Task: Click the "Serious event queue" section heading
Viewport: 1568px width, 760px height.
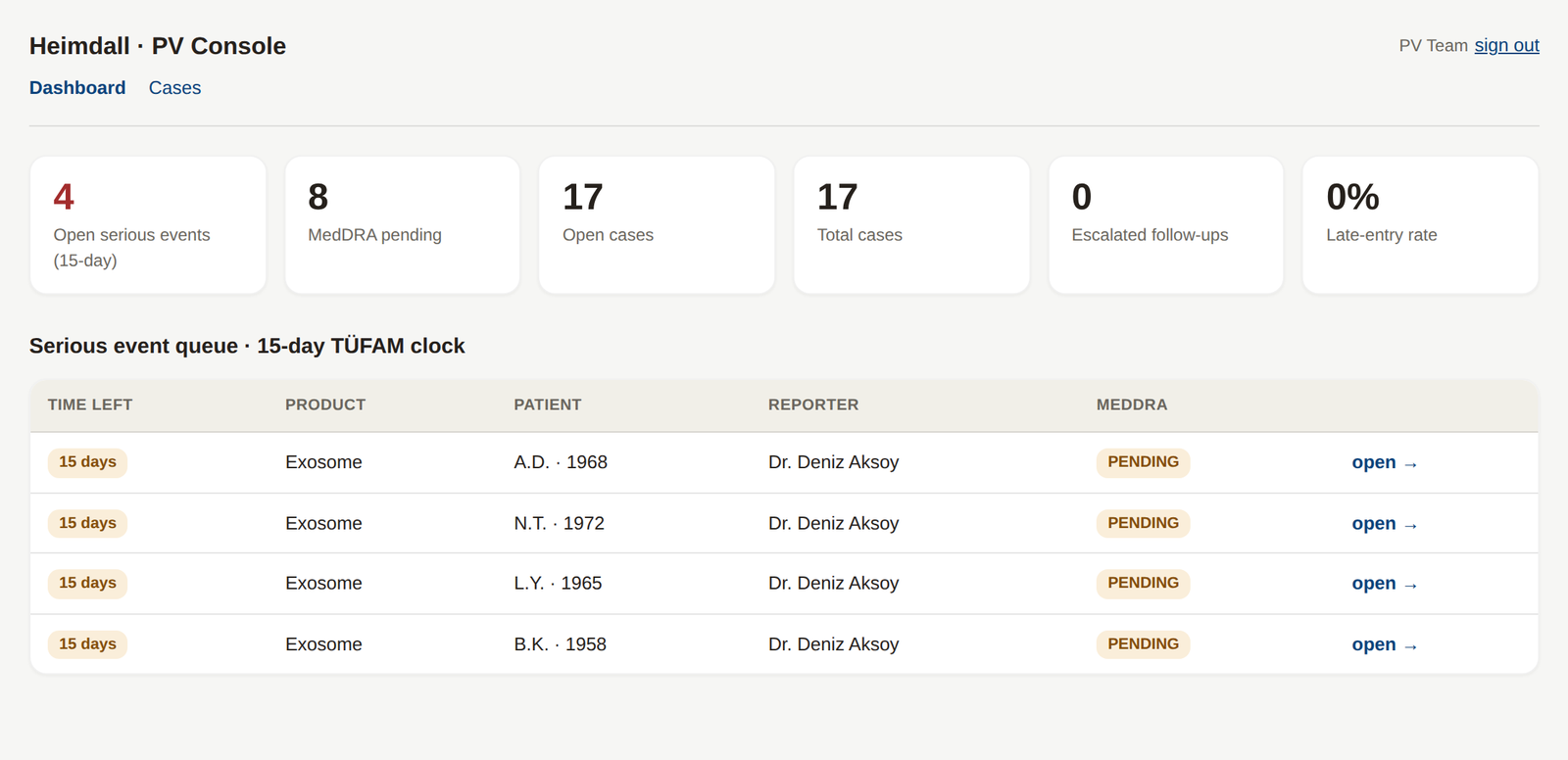Action: click(x=247, y=346)
